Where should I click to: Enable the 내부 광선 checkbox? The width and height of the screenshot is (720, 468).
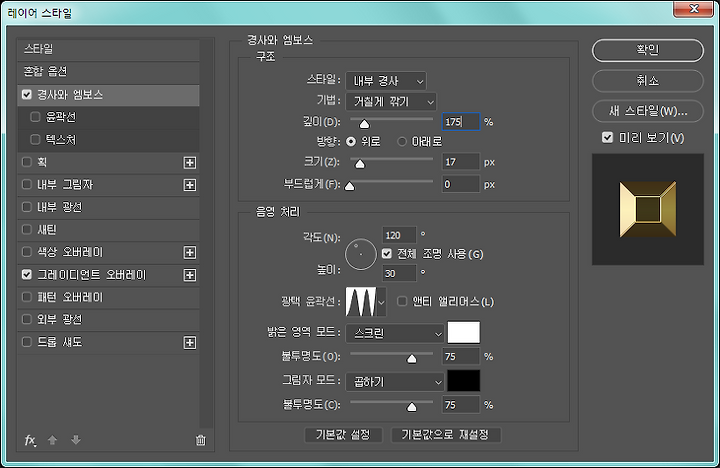[27, 207]
